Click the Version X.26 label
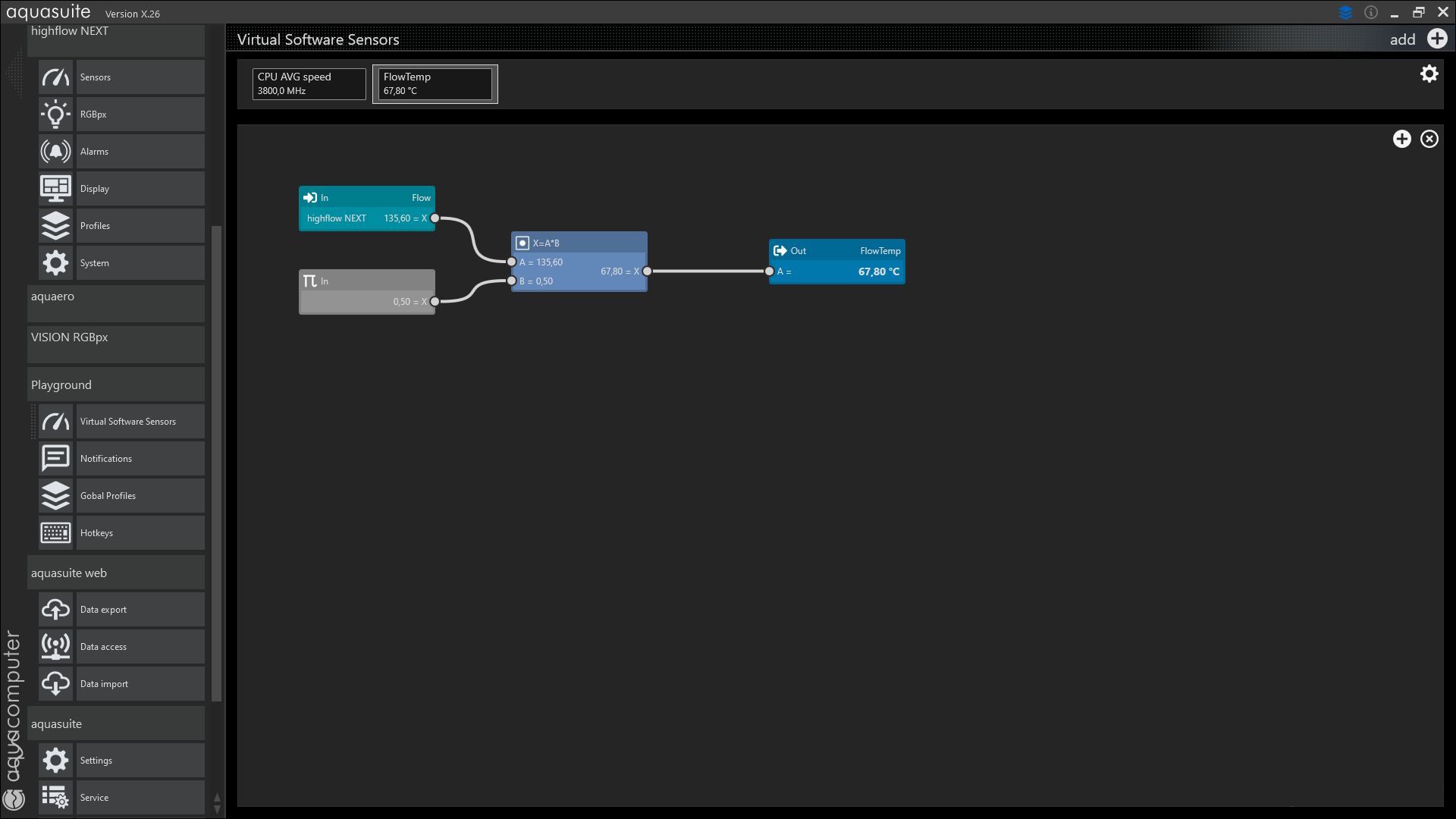 point(133,14)
